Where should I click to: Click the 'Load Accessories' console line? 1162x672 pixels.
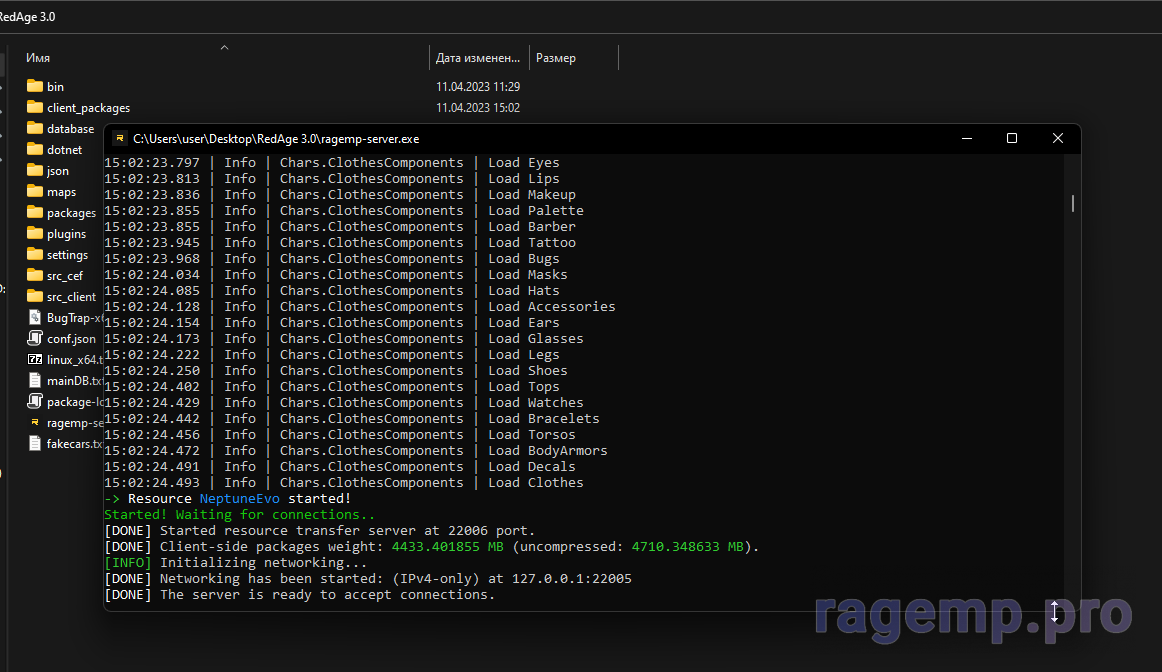359,307
